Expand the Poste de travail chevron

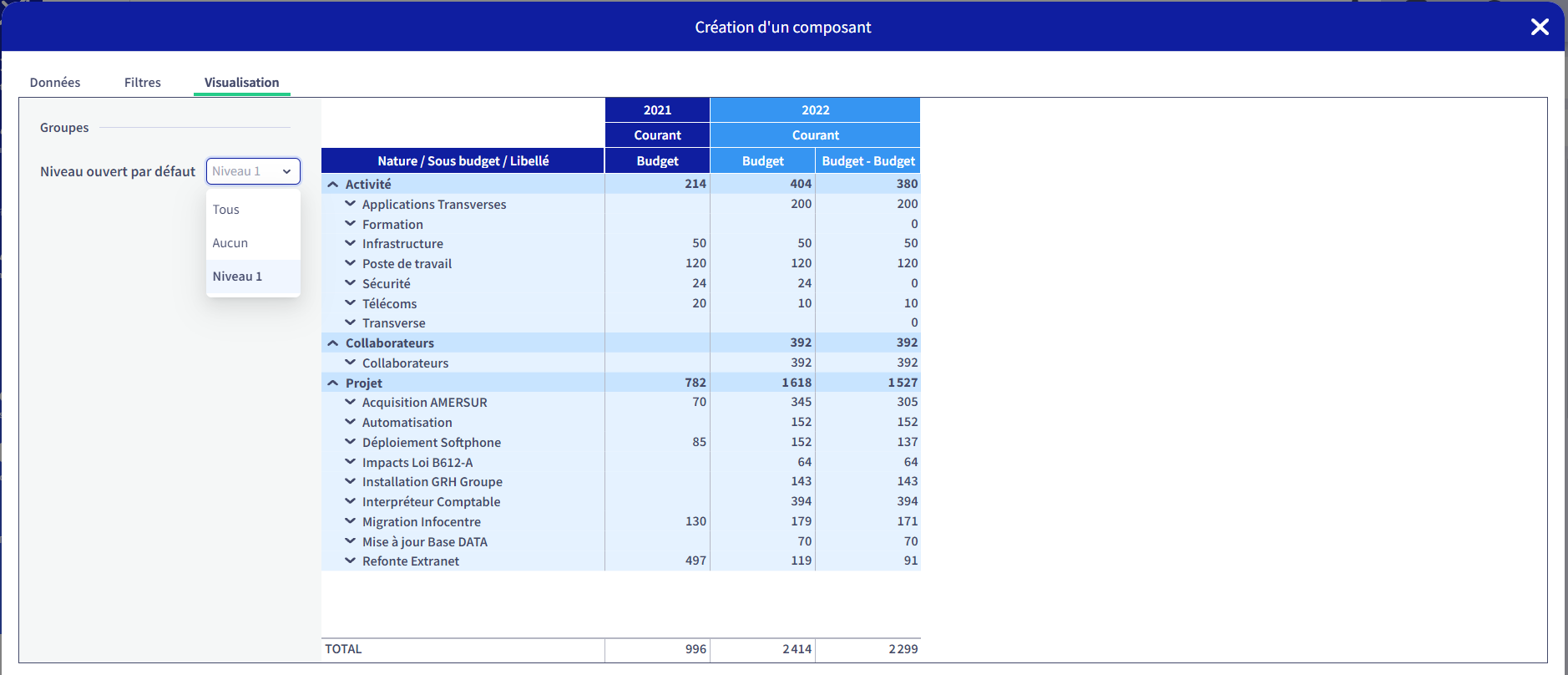[x=351, y=263]
